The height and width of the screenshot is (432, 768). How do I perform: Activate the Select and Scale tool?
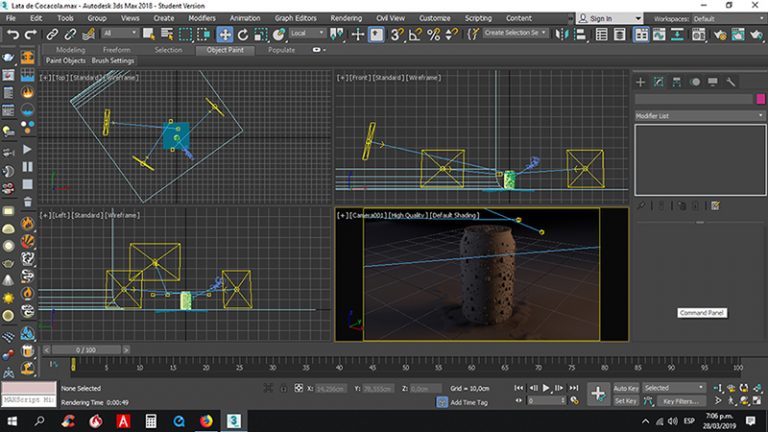260,34
